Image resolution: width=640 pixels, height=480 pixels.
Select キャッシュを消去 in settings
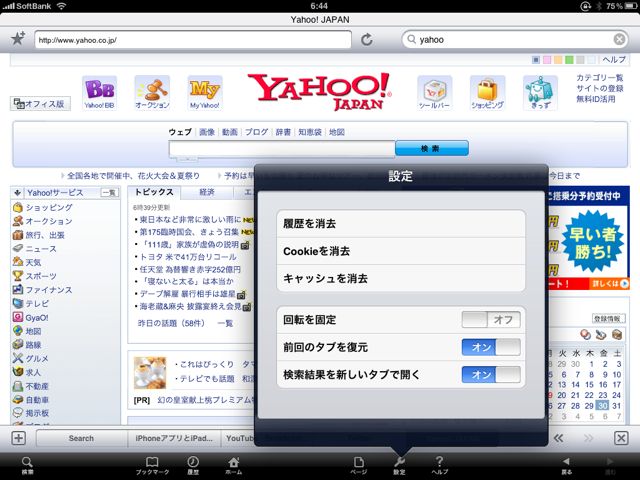401,278
